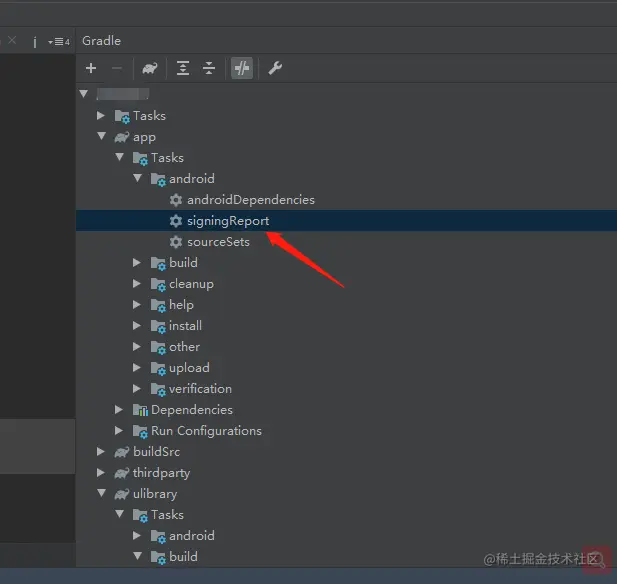
Task: Click the other folder icon
Action: 158,347
